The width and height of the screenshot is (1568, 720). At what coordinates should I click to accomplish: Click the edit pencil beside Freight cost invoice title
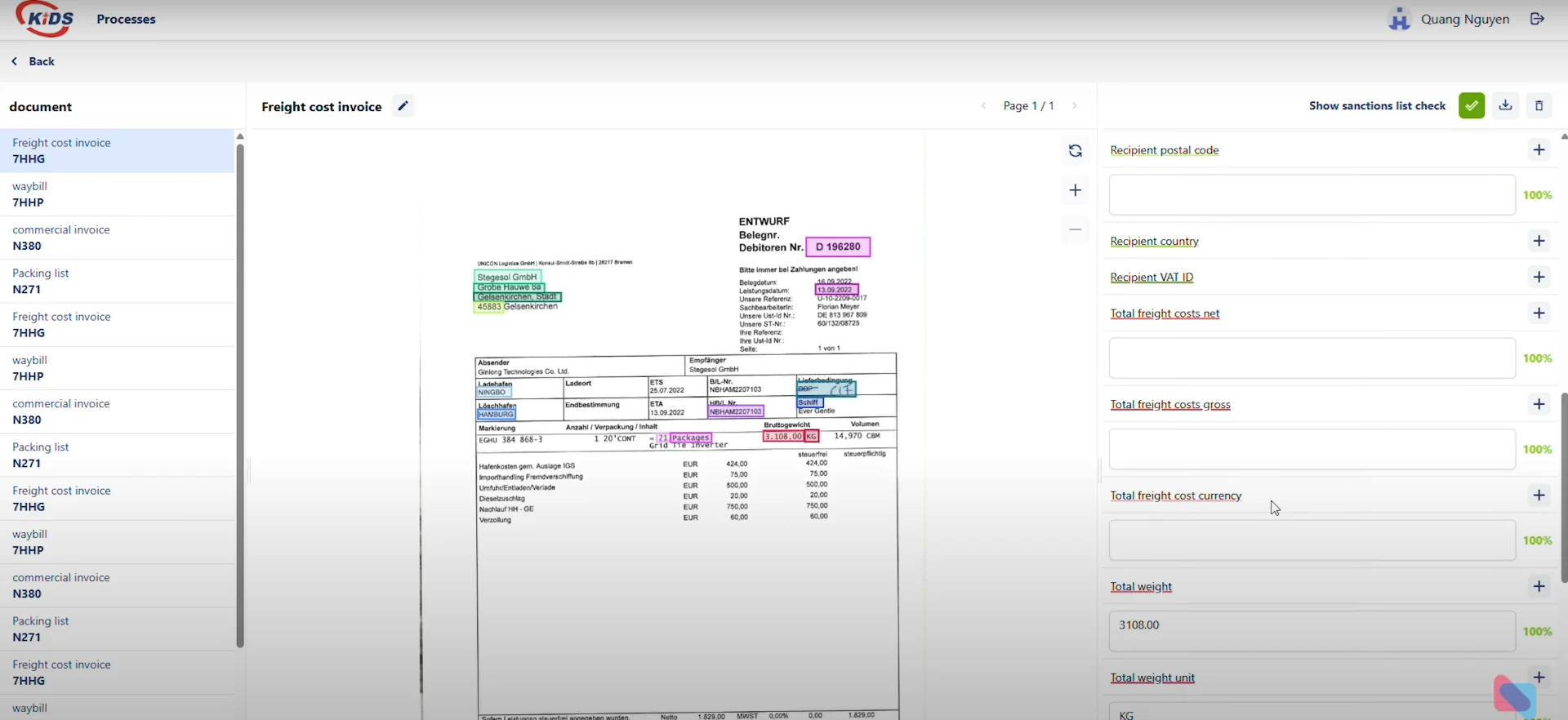403,106
